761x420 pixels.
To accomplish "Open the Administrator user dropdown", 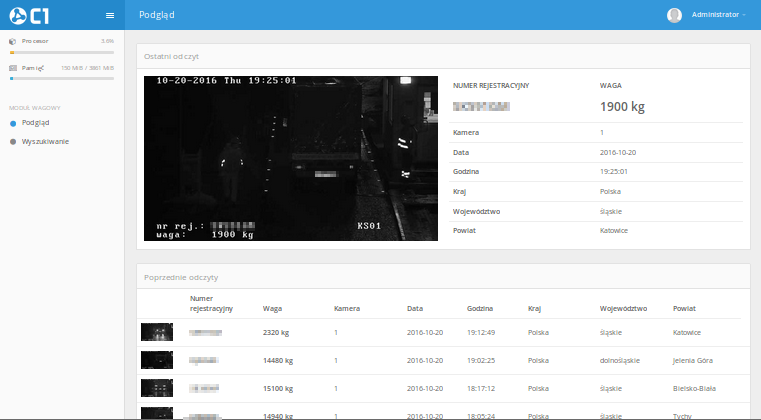I will [718, 15].
